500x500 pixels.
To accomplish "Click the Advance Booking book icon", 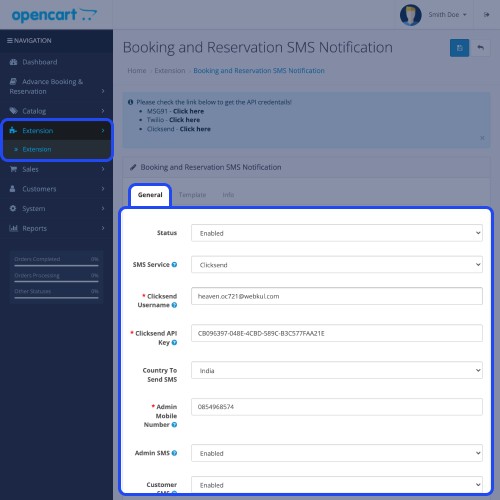I will [x=13, y=81].
